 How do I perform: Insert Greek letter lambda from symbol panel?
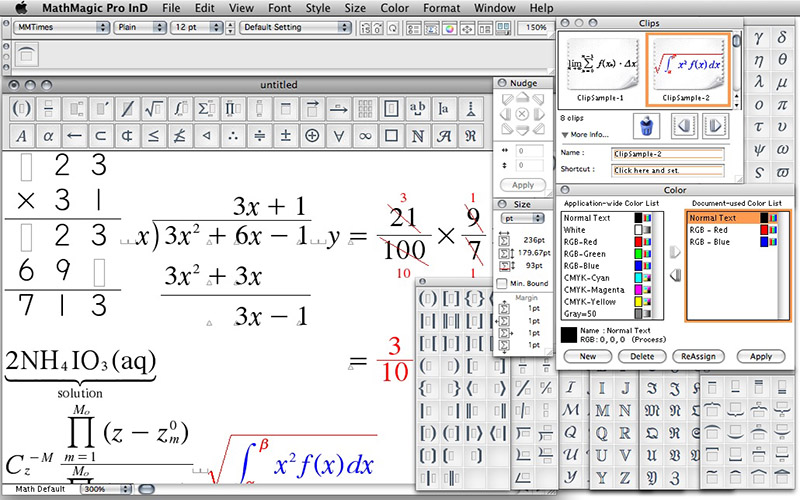[759, 82]
